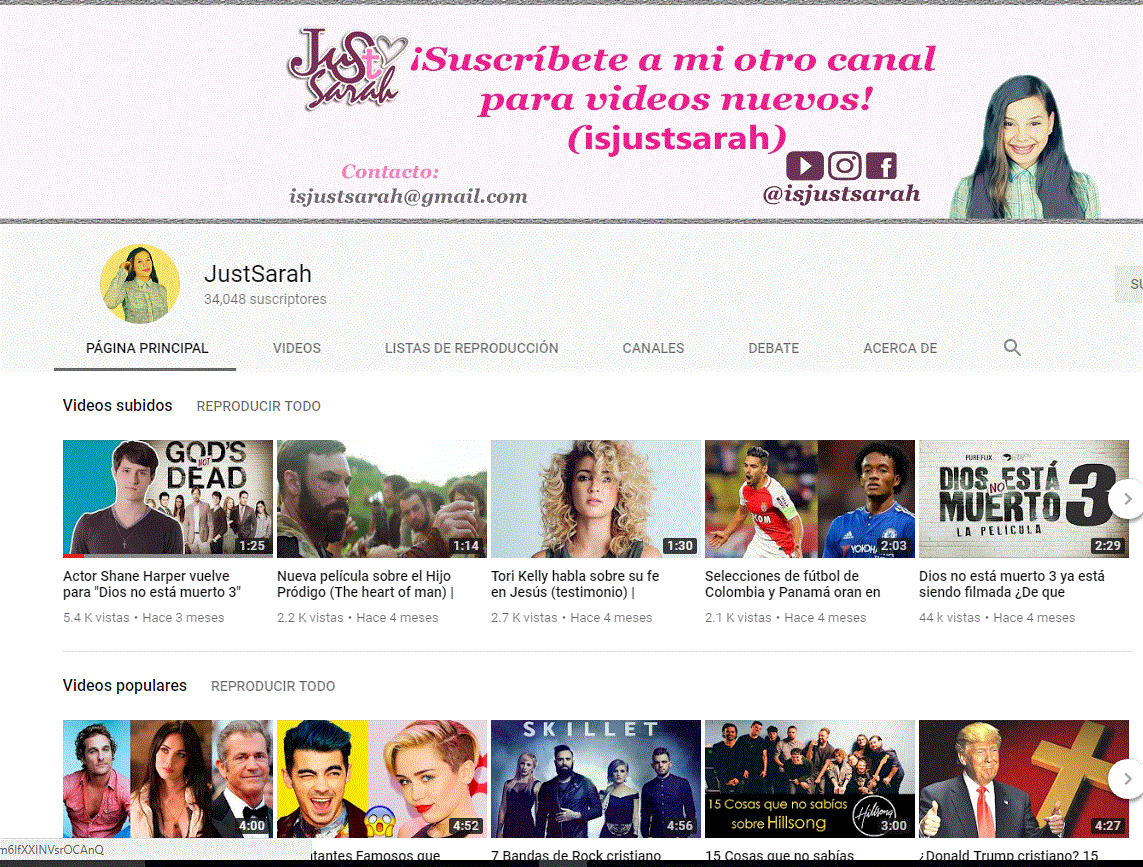Click Reproducir Todo next to Videos subidos
This screenshot has width=1143, height=867.
(259, 406)
